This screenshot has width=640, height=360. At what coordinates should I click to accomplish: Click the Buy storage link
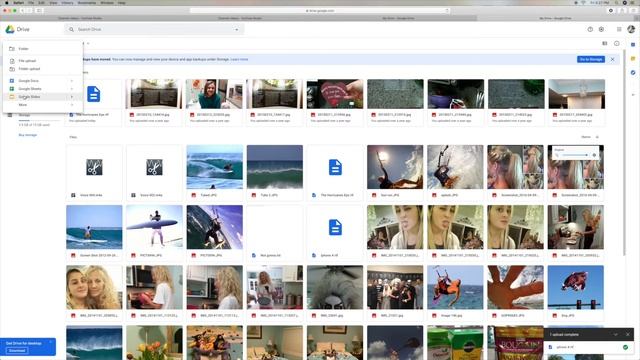coord(28,135)
